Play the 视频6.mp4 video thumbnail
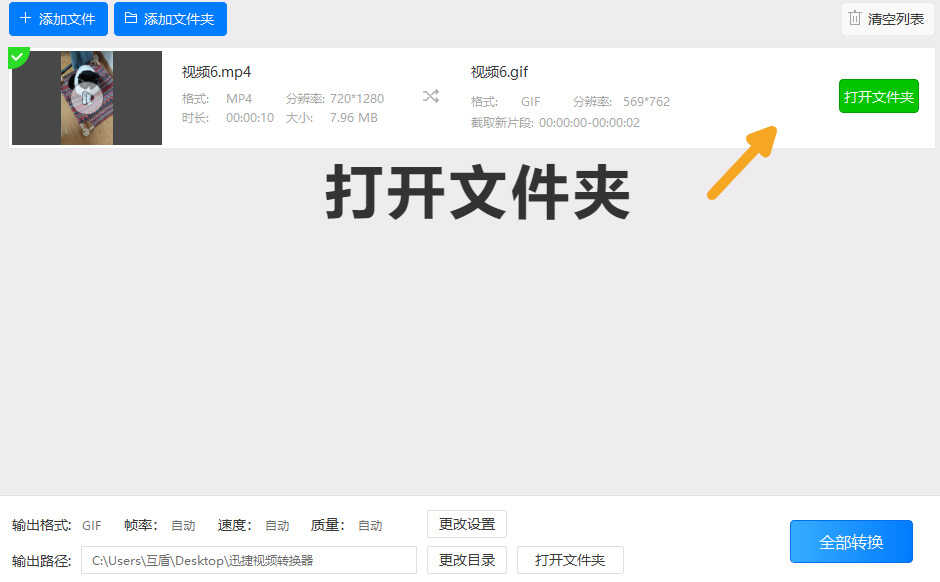This screenshot has height=582, width=940. point(87,98)
